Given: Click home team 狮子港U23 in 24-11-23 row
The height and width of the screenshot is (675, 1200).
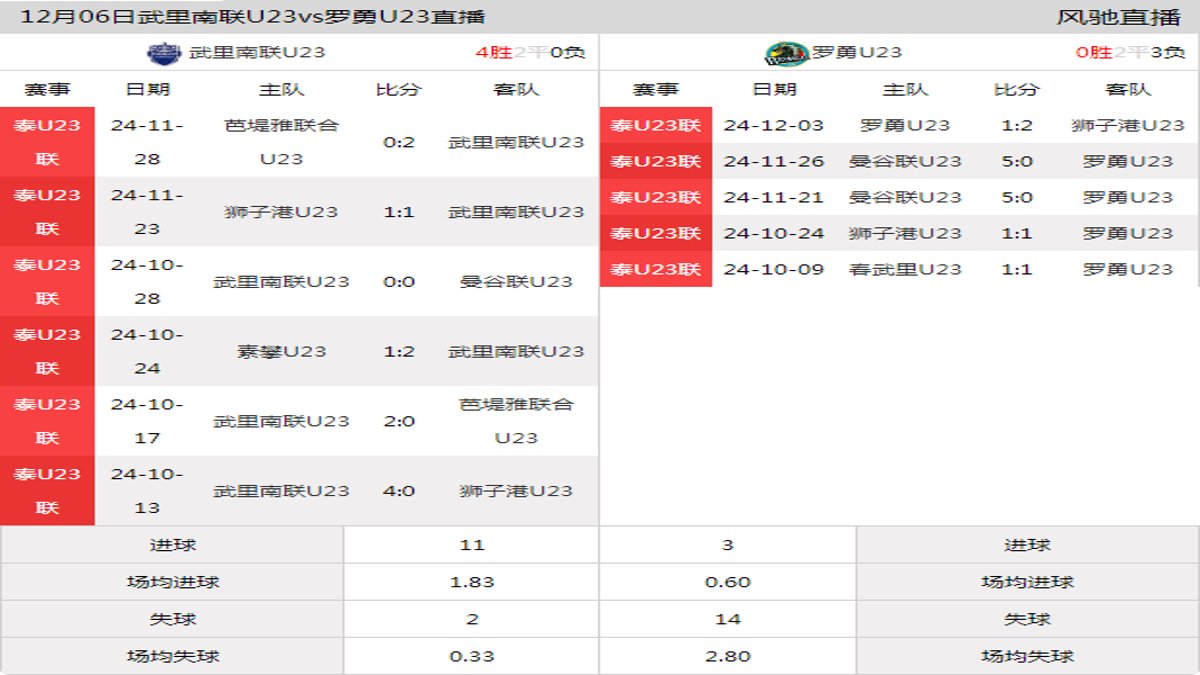Looking at the screenshot, I should (x=281, y=212).
